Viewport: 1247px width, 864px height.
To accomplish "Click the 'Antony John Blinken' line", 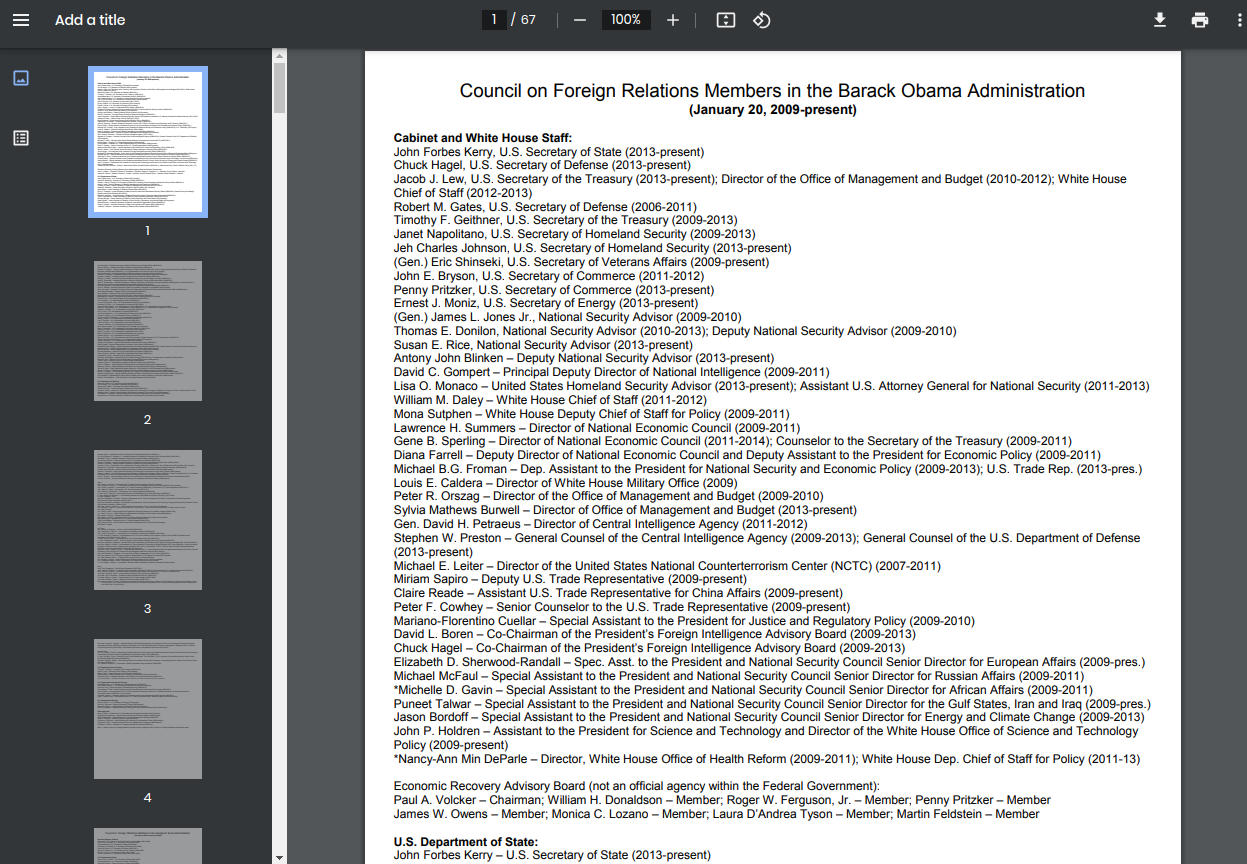I will point(584,358).
